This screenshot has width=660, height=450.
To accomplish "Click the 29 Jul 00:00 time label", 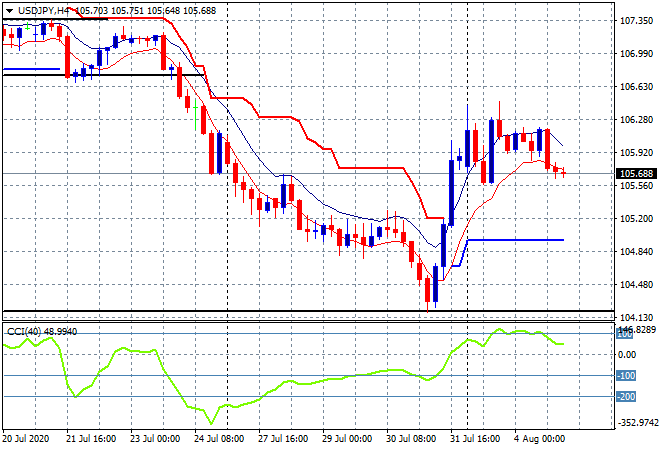I will [x=347, y=439].
